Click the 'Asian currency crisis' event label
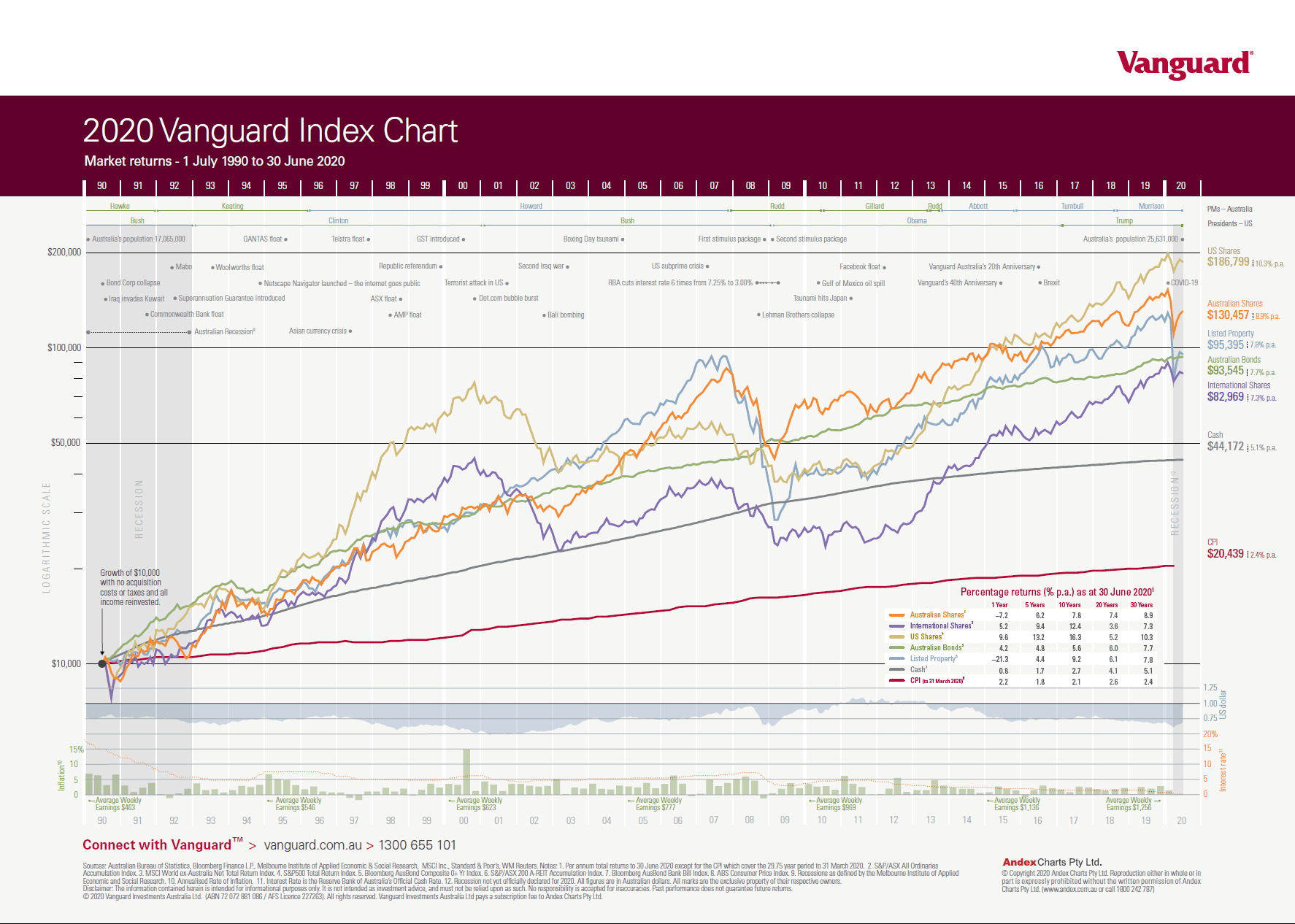This screenshot has height=924, width=1295. (318, 331)
